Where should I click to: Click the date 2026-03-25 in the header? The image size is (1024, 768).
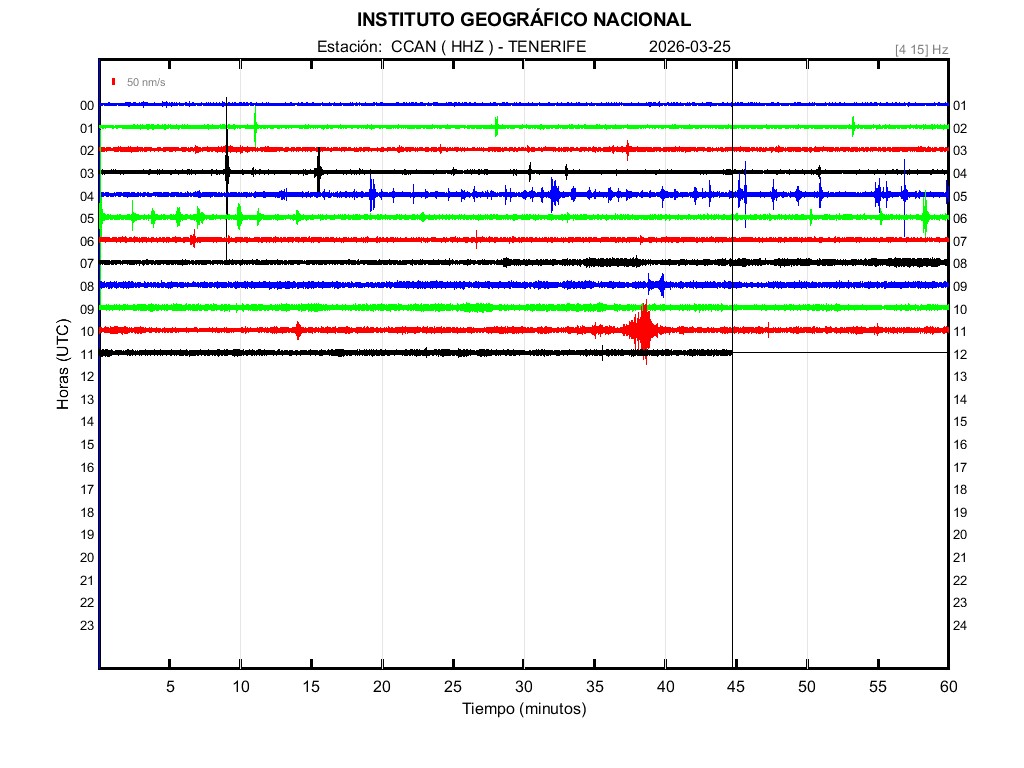click(x=690, y=47)
